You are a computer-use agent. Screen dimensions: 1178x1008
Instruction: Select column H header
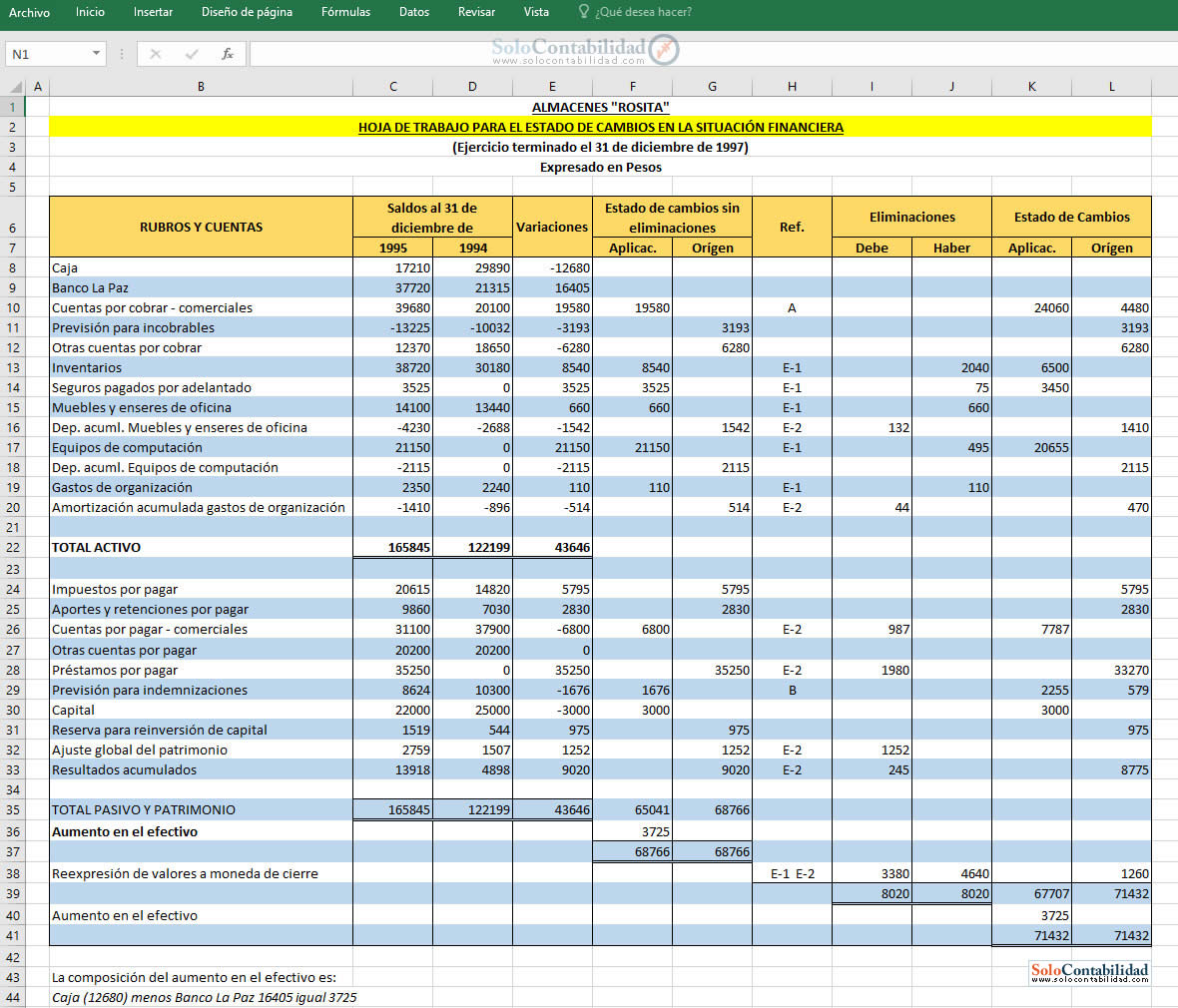(x=792, y=87)
